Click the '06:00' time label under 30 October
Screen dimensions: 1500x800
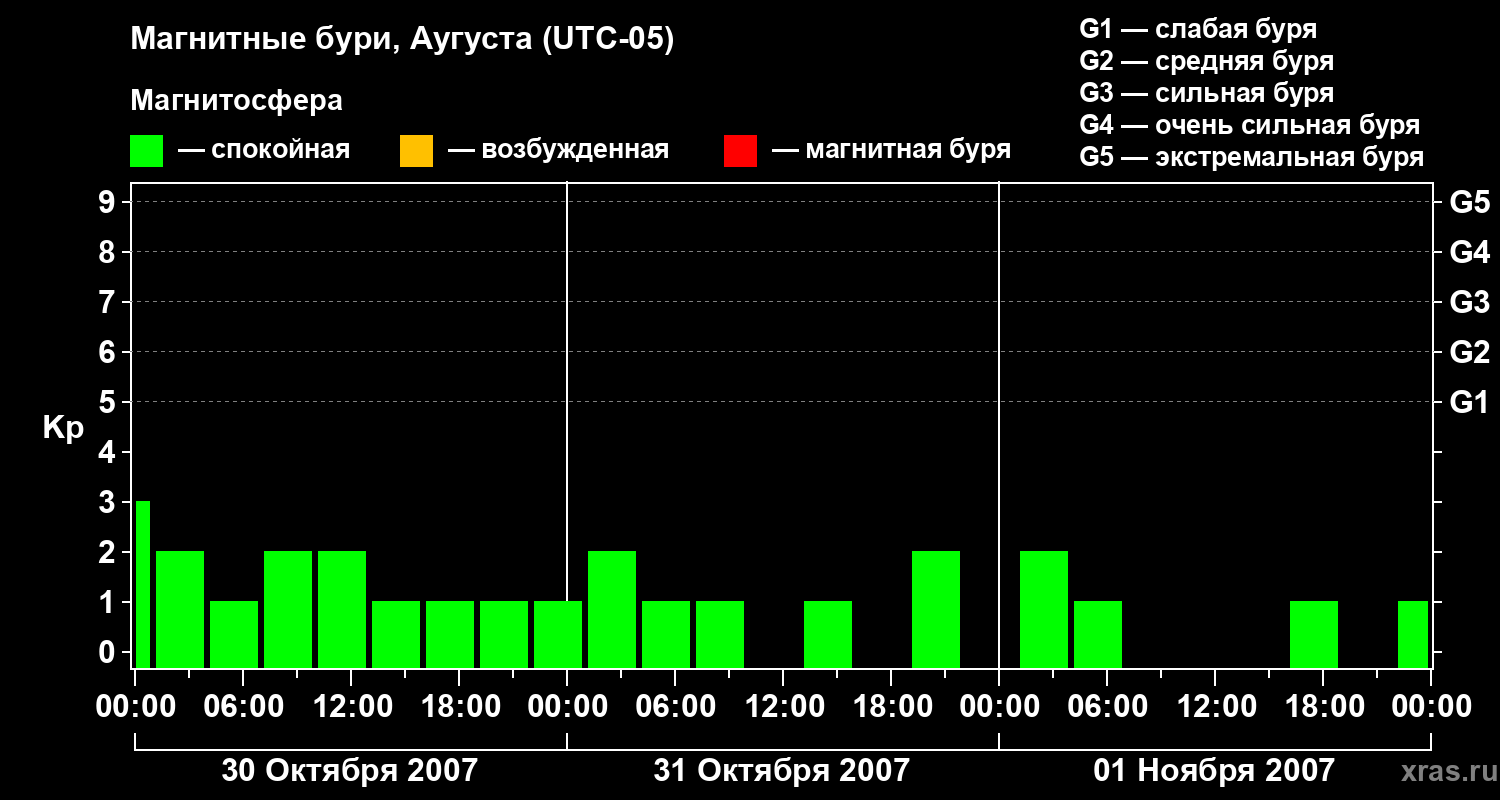click(x=243, y=707)
